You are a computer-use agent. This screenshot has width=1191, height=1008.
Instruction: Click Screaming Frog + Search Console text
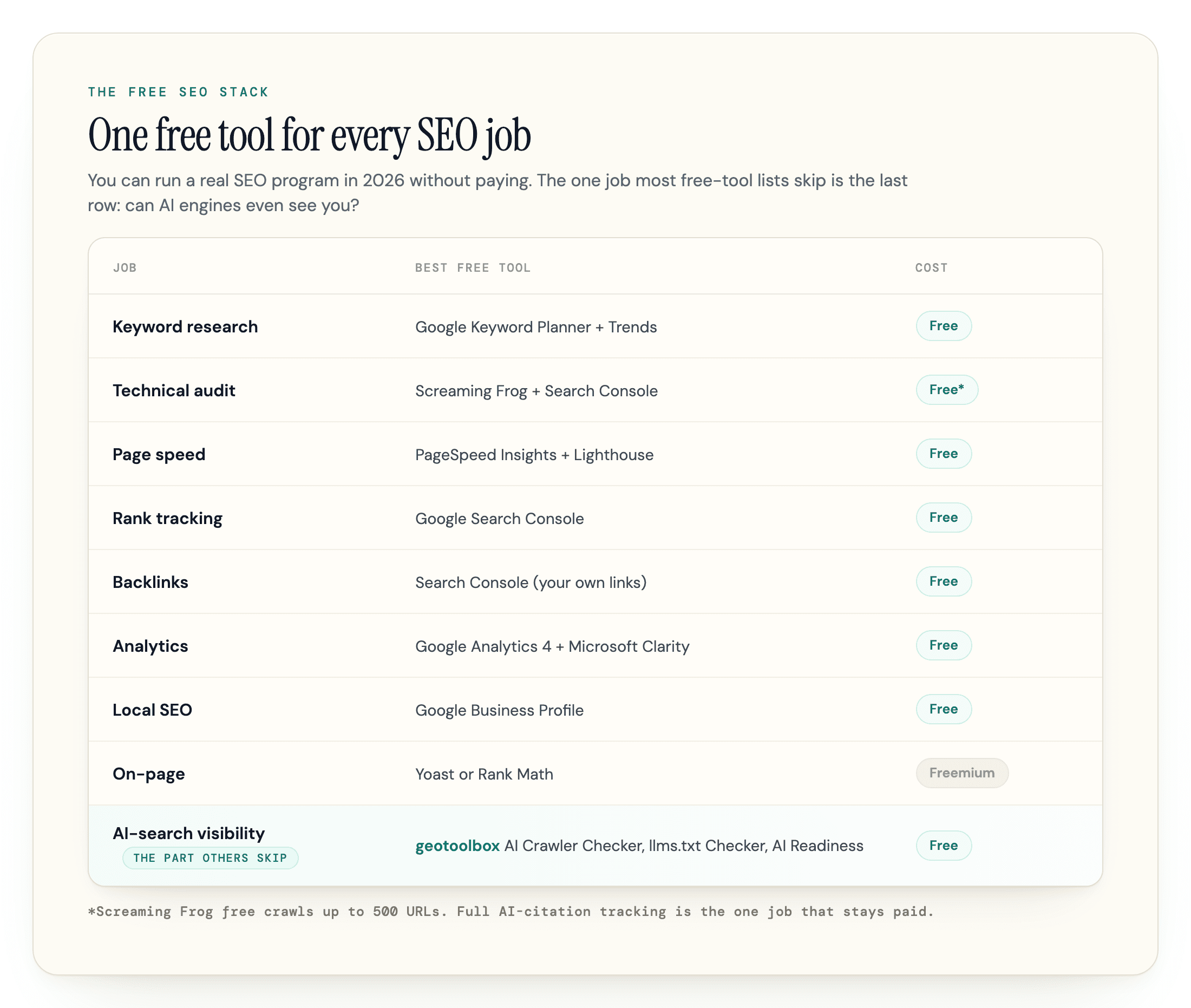(x=536, y=391)
